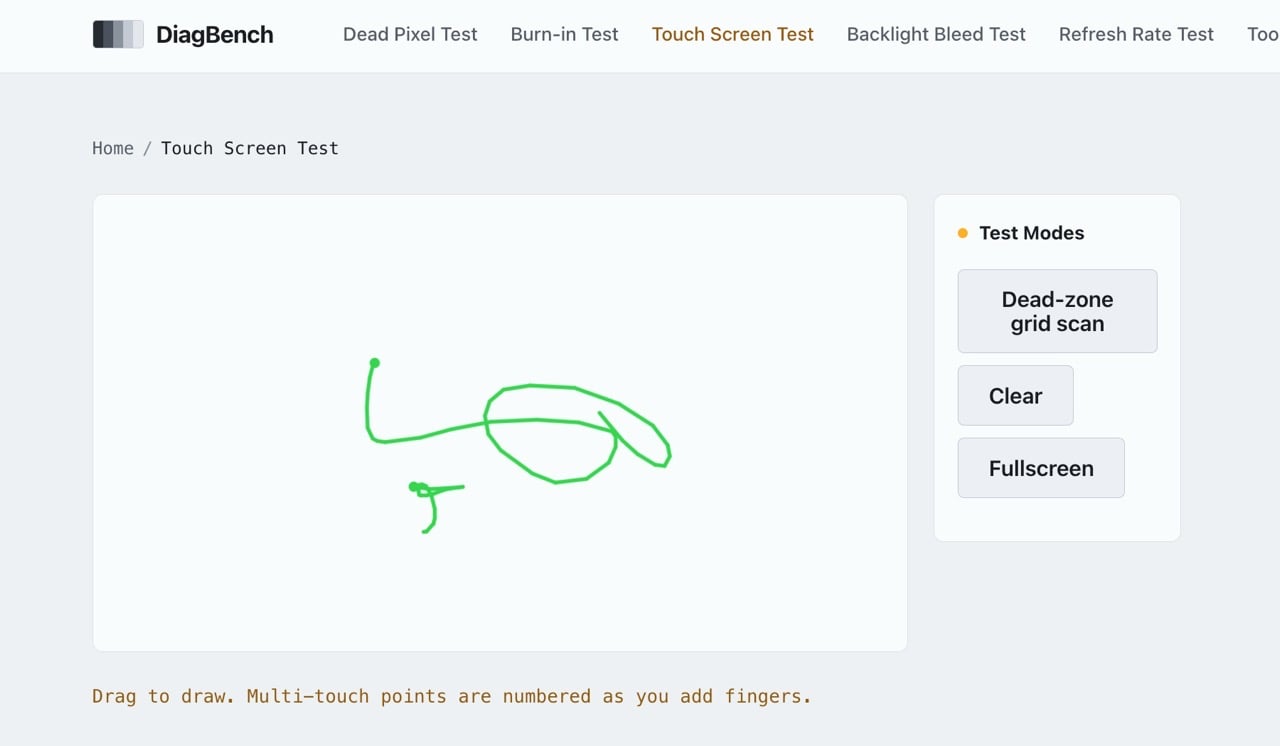Click the 'Drag to draw' instruction text
Image resolution: width=1280 pixels, height=746 pixels.
(452, 696)
